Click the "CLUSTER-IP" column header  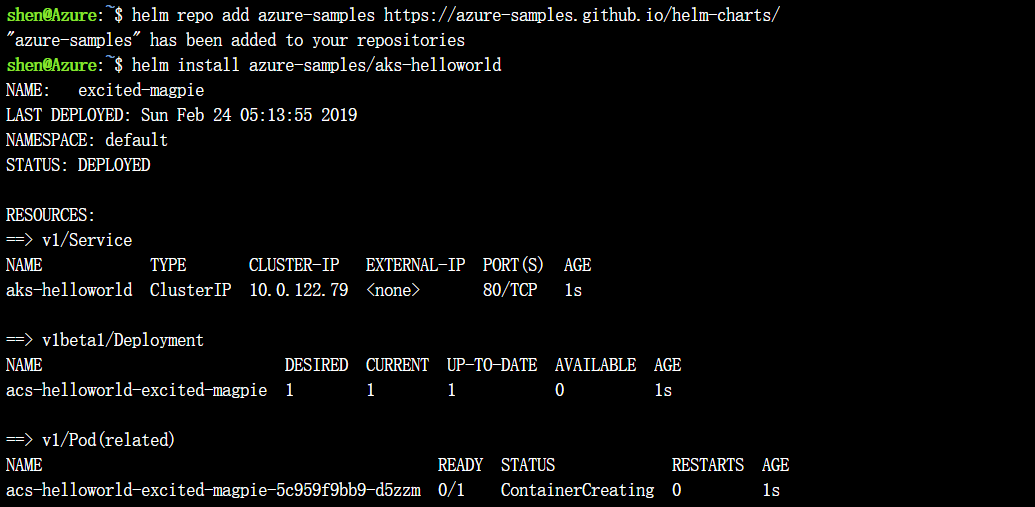294,265
